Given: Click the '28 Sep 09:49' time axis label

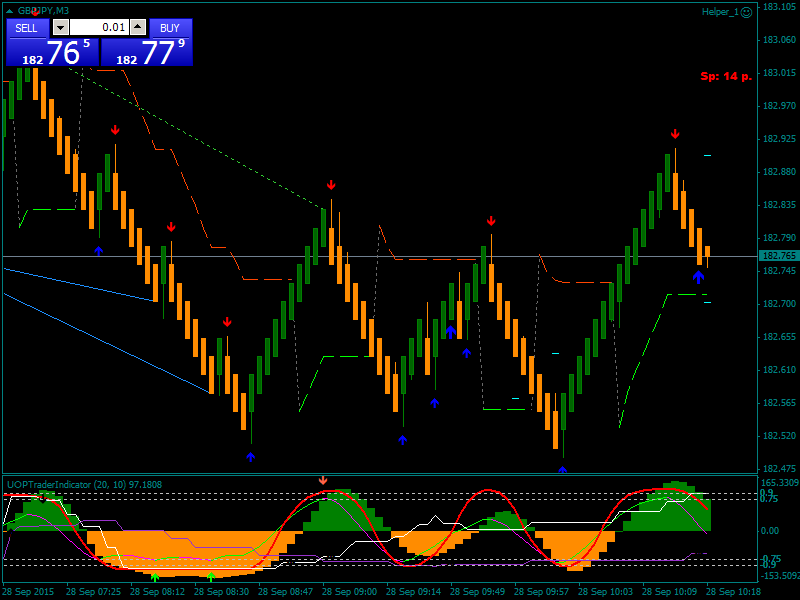Looking at the screenshot, I should pos(478,592).
